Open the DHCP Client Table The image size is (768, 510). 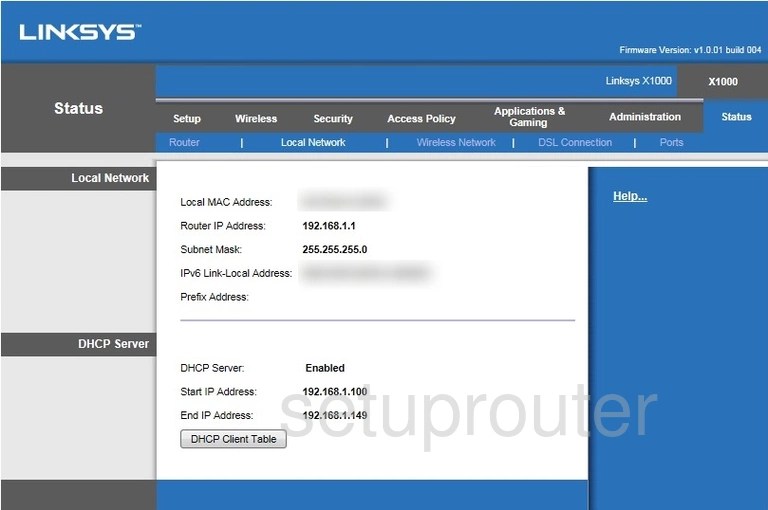click(x=233, y=439)
